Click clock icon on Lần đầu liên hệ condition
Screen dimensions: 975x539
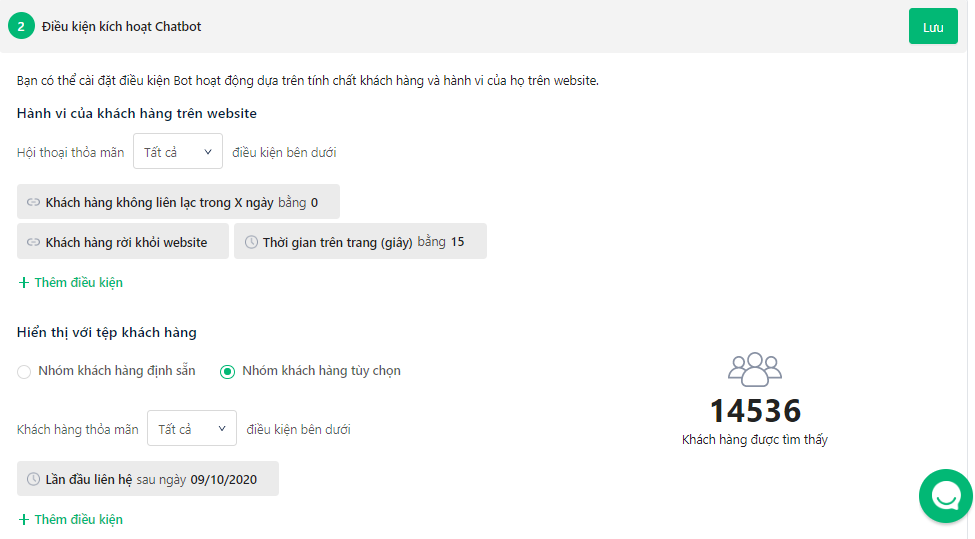click(x=33, y=479)
